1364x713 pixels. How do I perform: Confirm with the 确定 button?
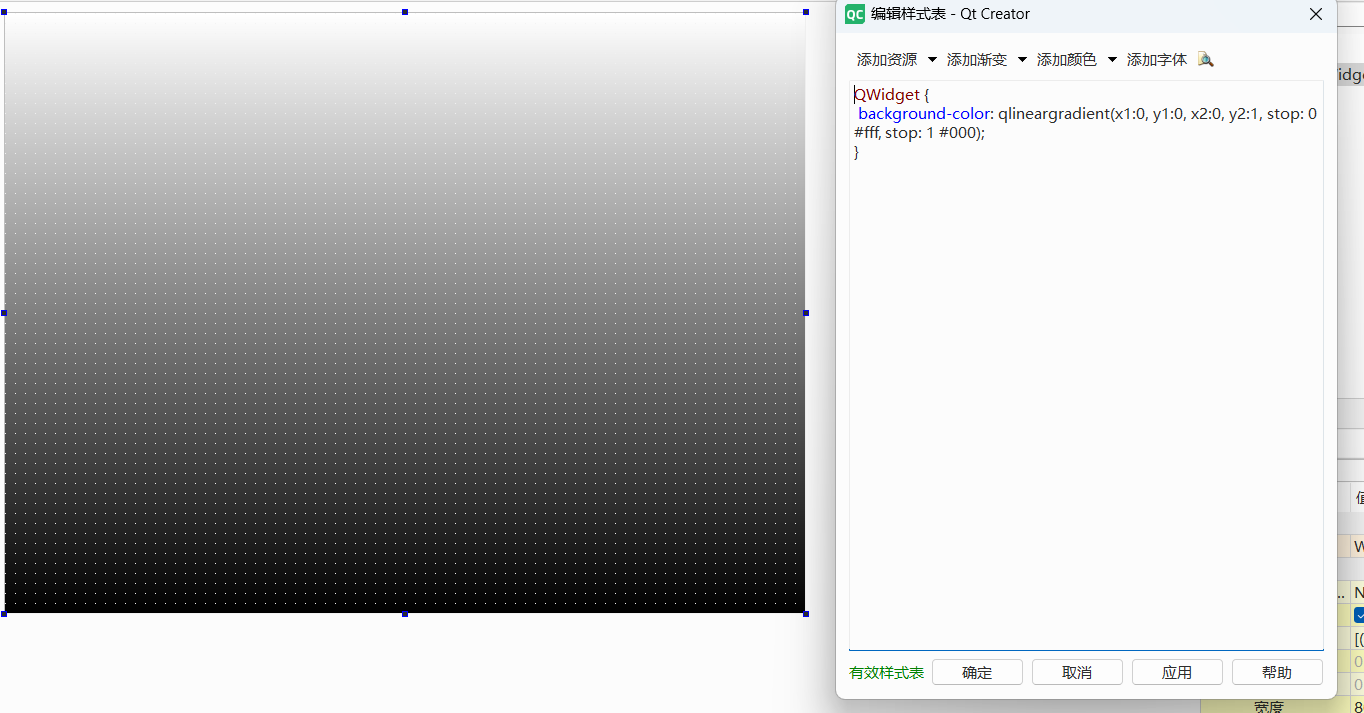point(977,672)
